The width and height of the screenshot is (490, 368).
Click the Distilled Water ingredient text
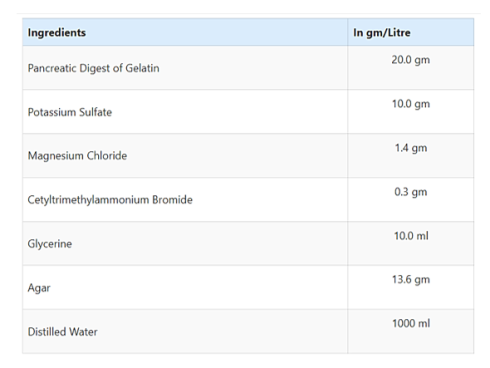[x=63, y=332]
